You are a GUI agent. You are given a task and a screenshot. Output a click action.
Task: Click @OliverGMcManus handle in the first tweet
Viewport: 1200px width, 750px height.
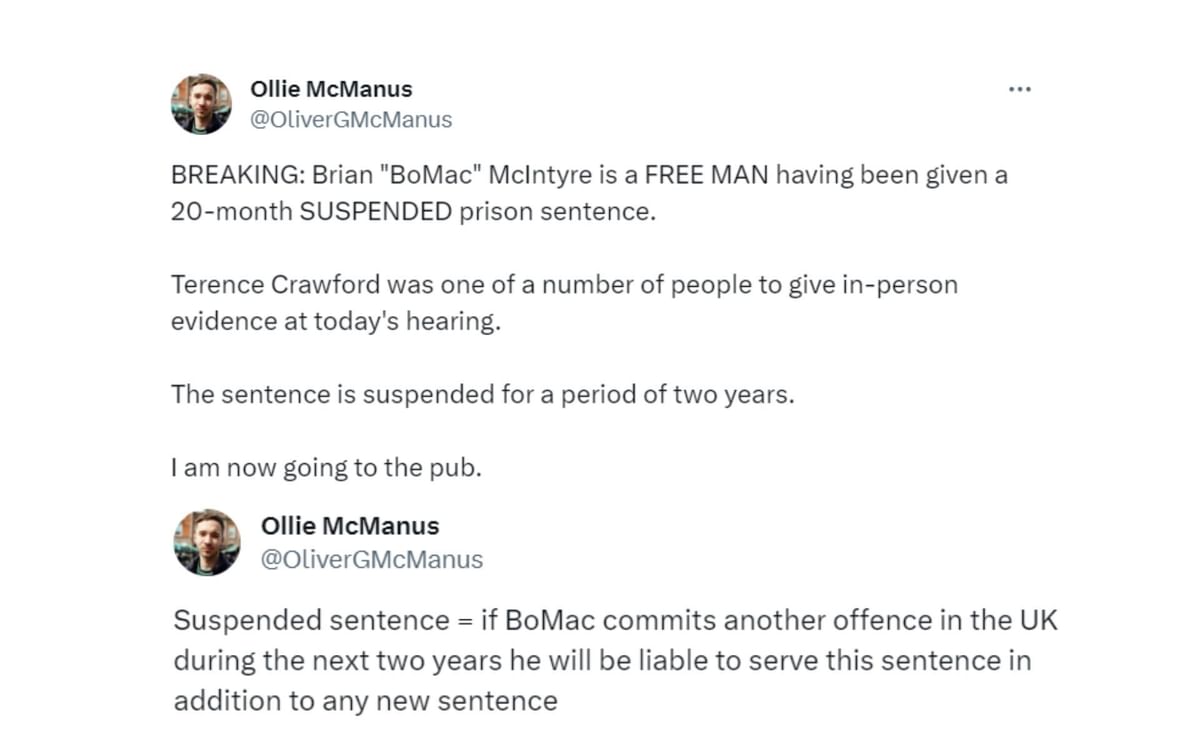(x=351, y=120)
